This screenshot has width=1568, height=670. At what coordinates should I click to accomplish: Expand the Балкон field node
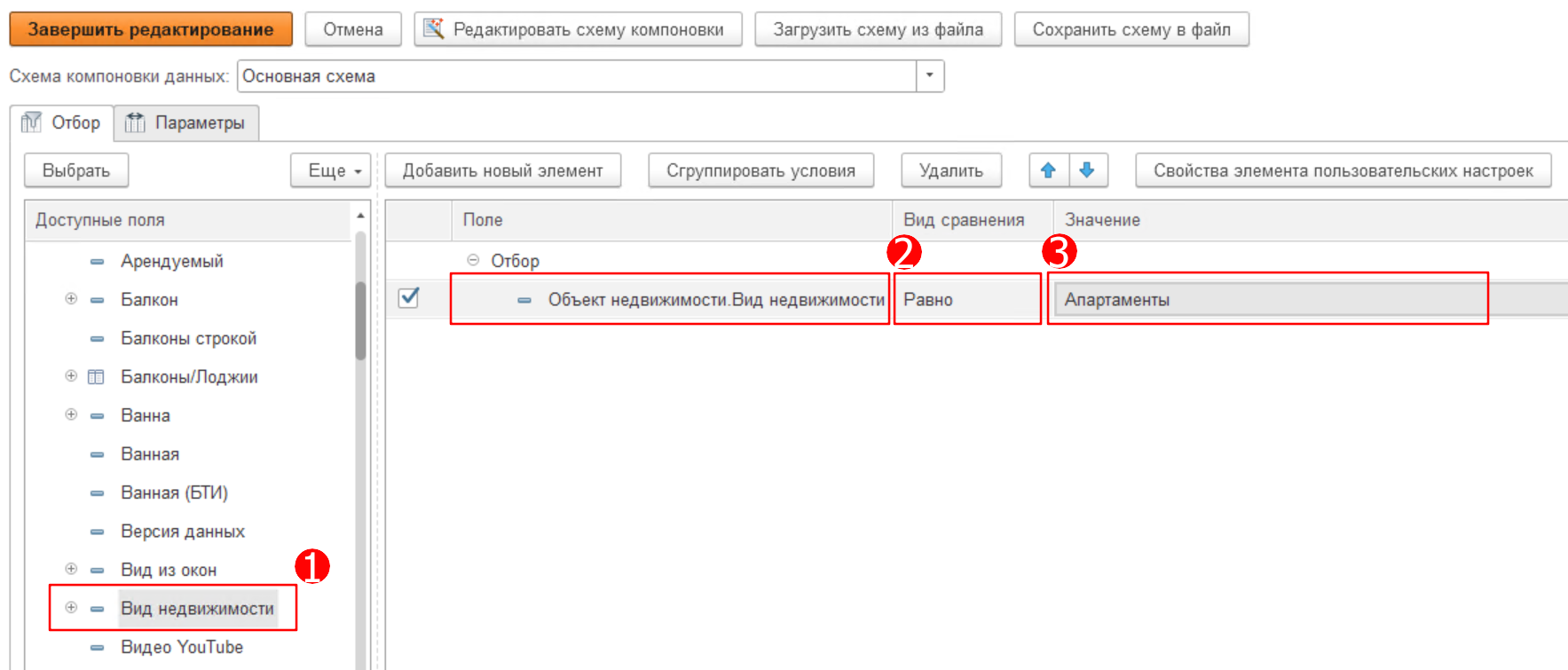point(71,299)
